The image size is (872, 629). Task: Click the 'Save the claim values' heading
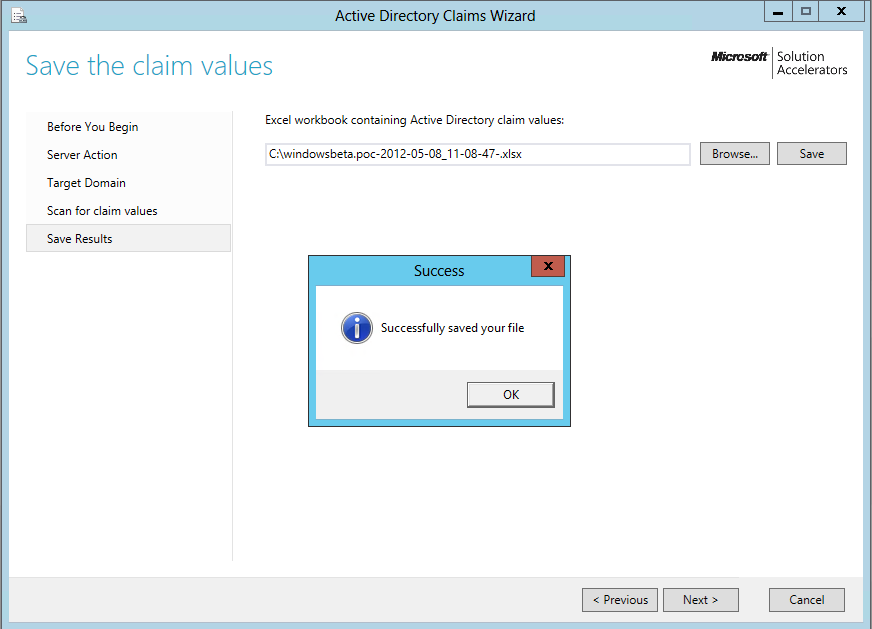click(149, 66)
